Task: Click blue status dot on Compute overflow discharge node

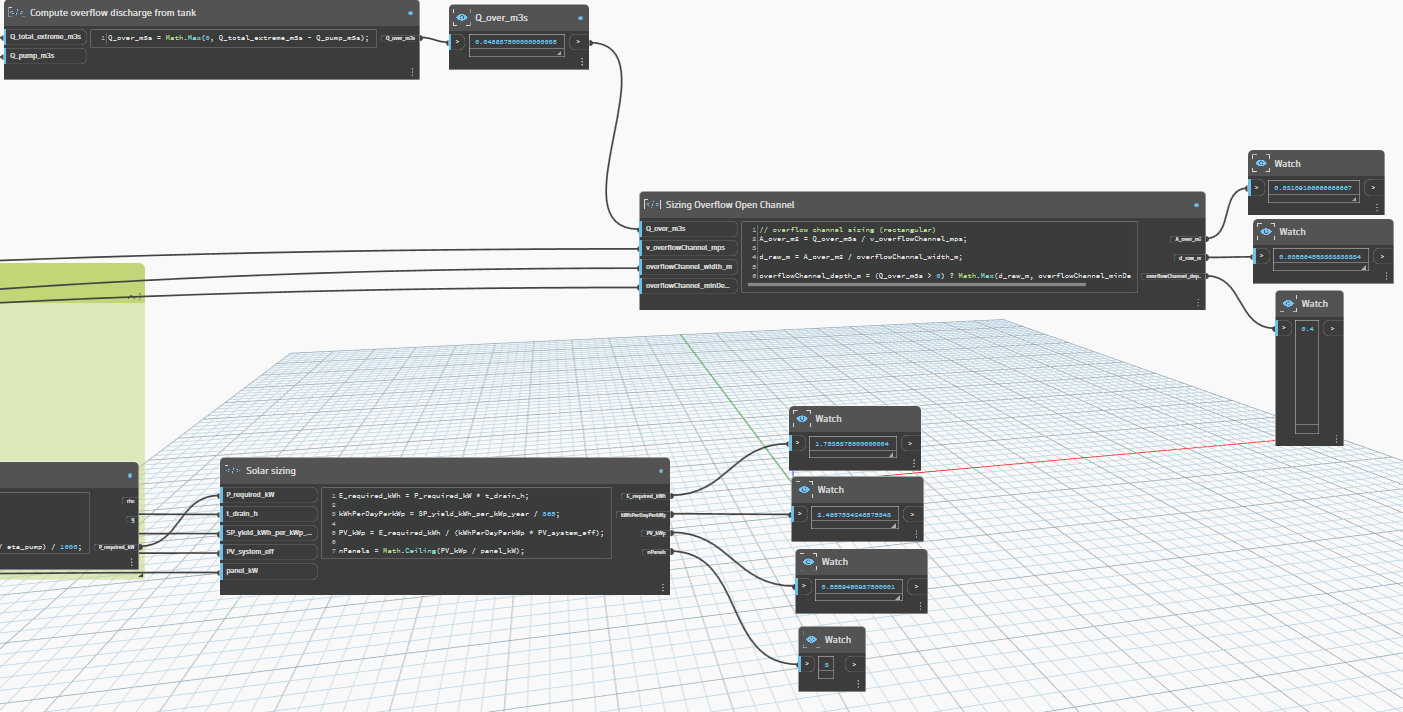Action: coord(411,13)
